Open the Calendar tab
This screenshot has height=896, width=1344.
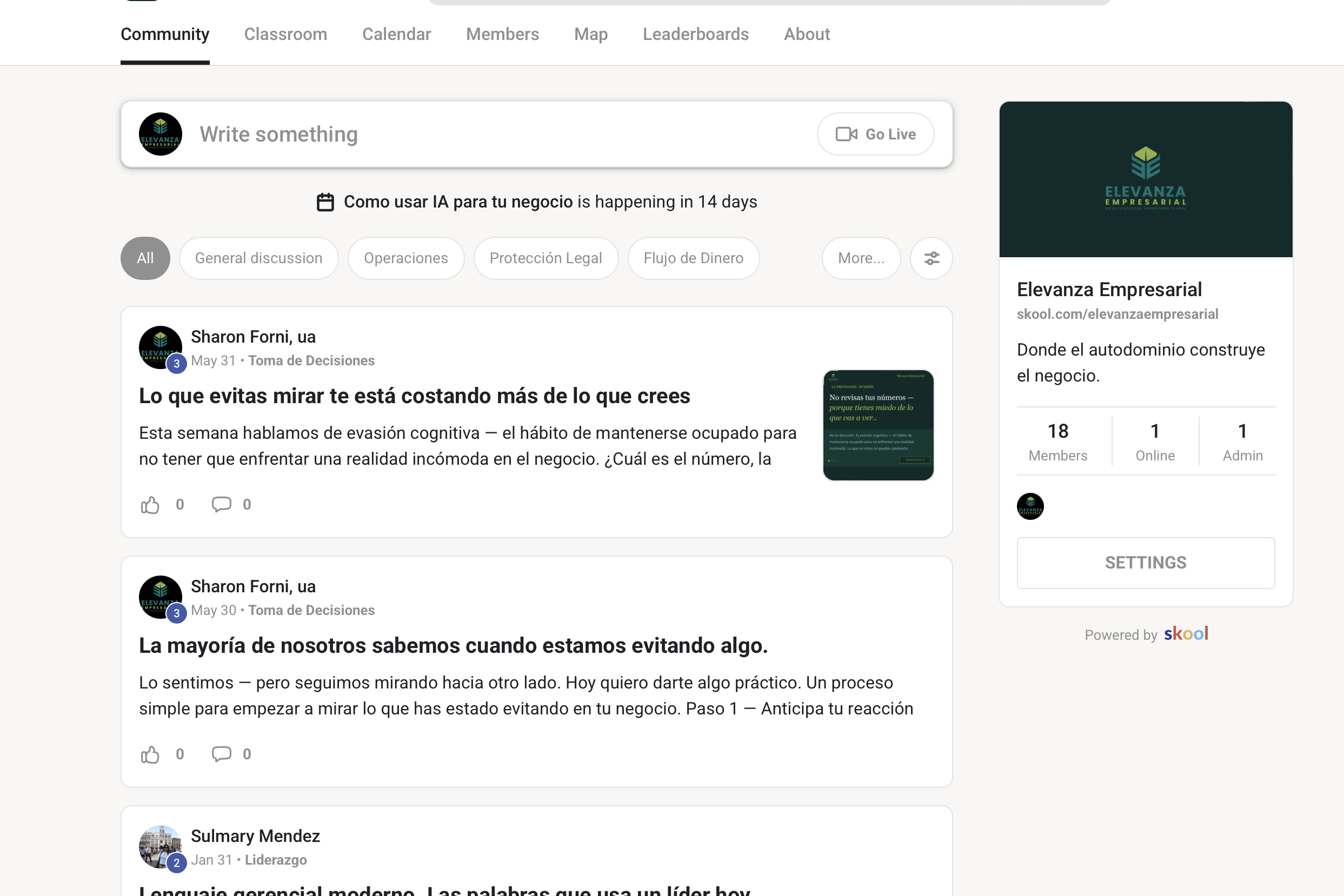click(x=396, y=34)
